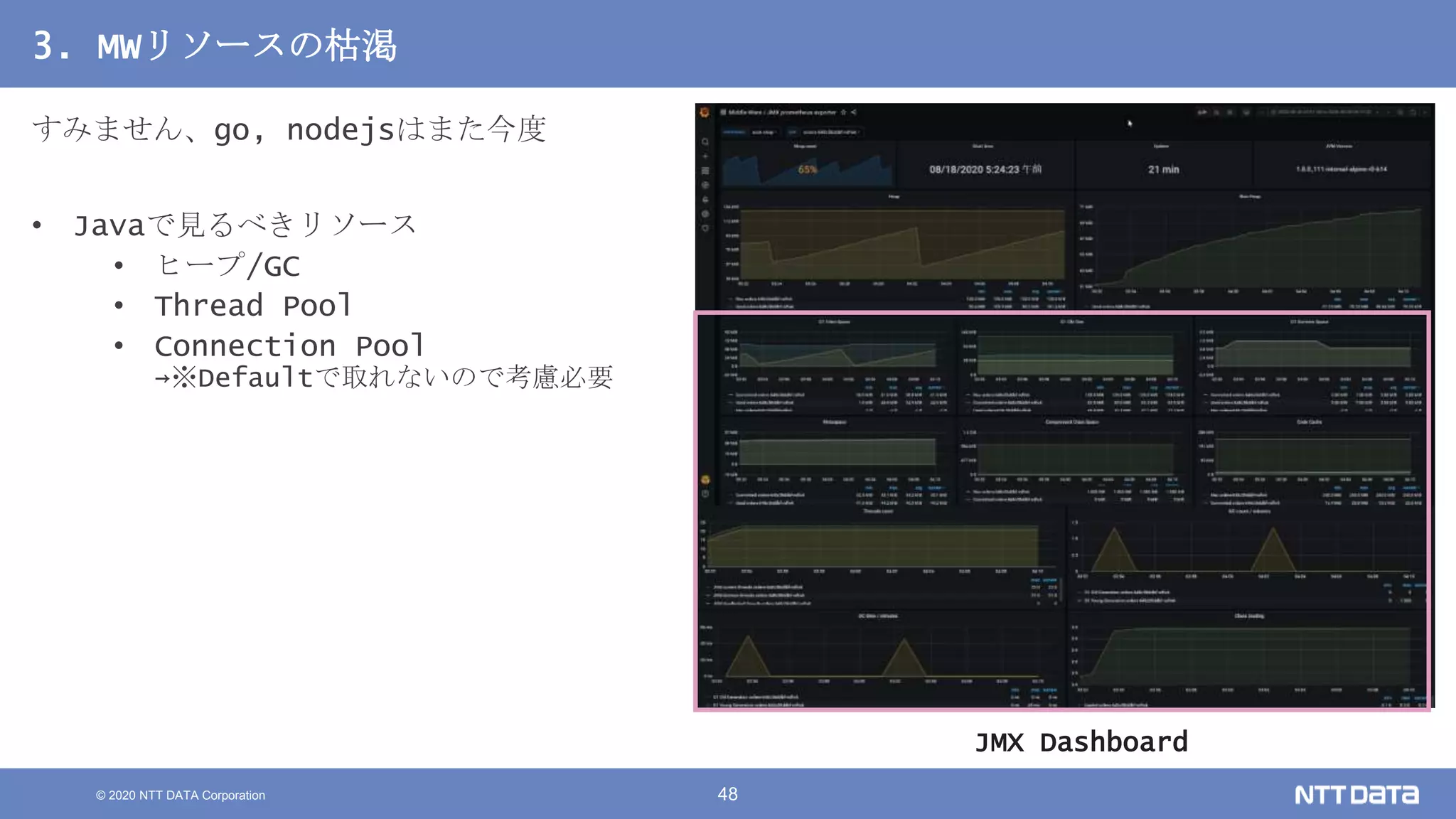Click slide page number 48
This screenshot has height=819, width=1456.
pyautogui.click(x=727, y=794)
